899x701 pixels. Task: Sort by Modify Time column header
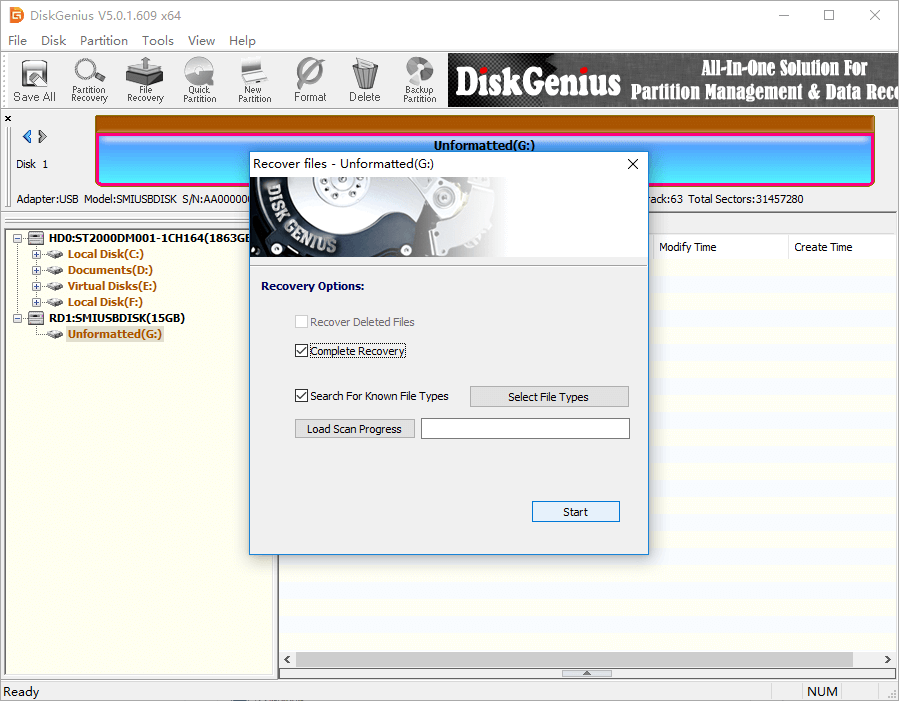[x=720, y=247]
